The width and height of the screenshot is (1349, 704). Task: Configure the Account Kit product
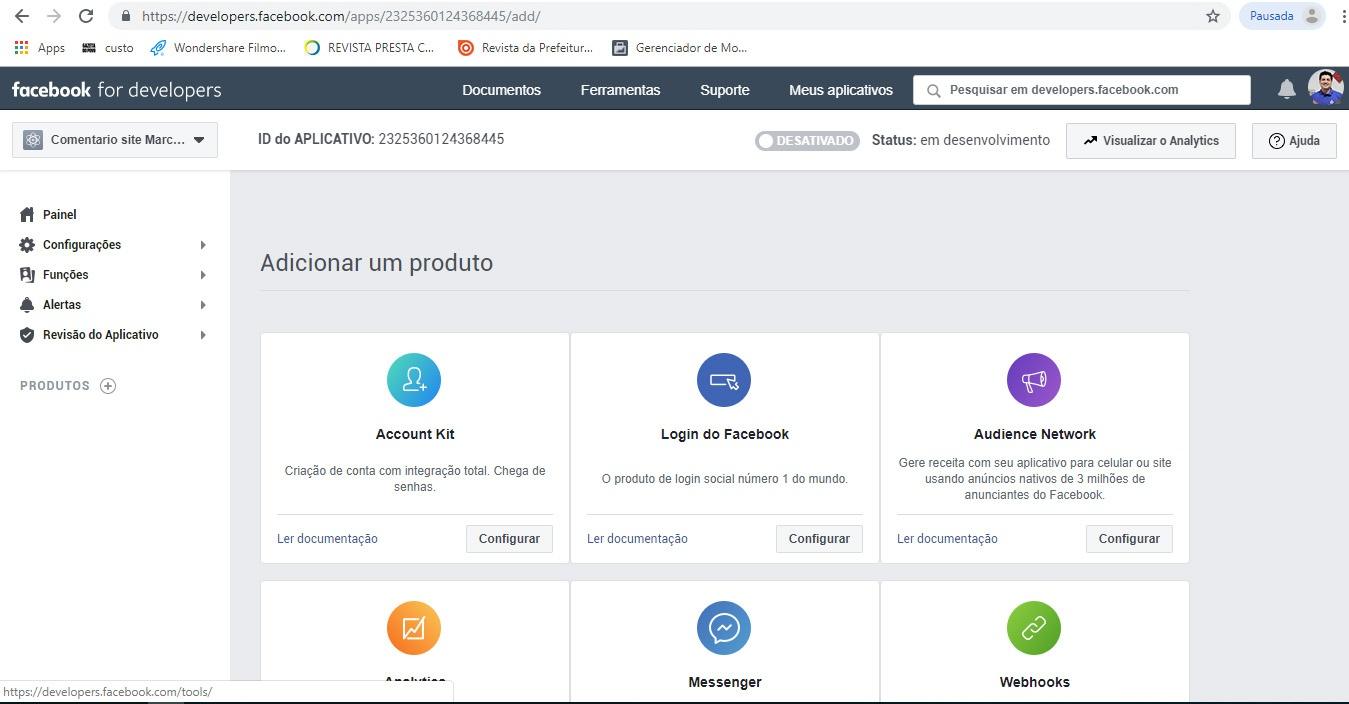pyautogui.click(x=509, y=538)
